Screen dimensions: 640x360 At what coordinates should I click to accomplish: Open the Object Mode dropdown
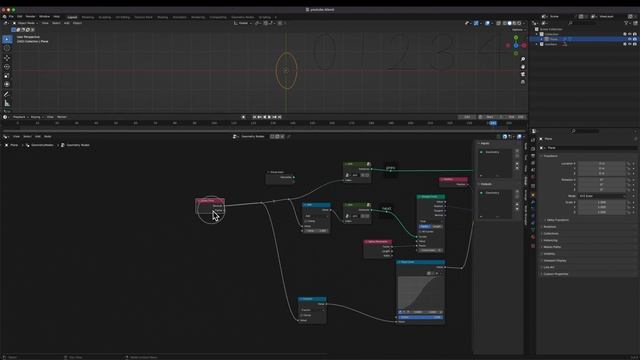click(25, 23)
